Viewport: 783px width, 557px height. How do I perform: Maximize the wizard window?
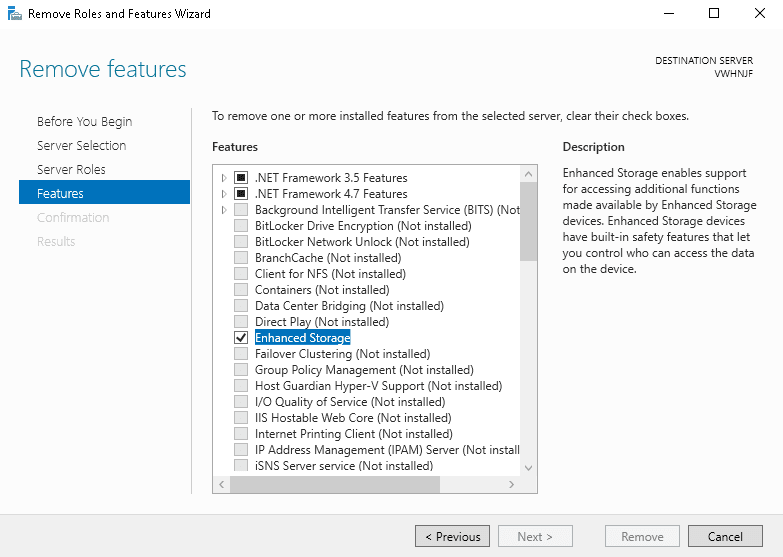(714, 13)
